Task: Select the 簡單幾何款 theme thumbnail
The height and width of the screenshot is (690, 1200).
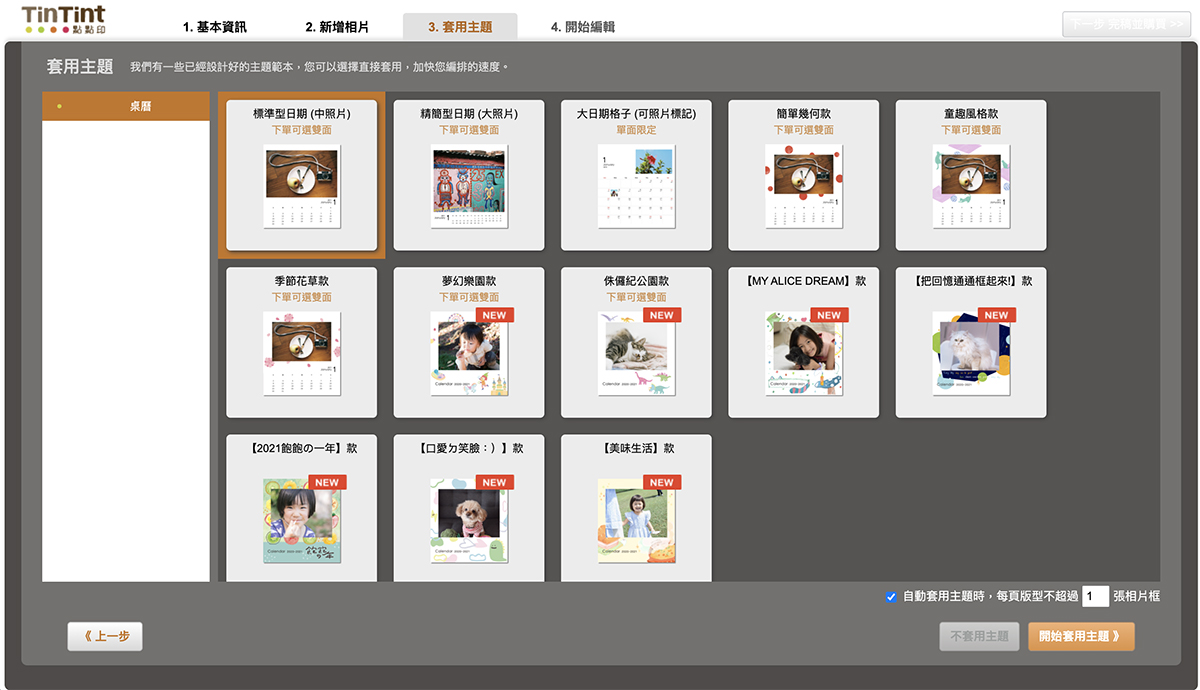Action: coord(804,175)
